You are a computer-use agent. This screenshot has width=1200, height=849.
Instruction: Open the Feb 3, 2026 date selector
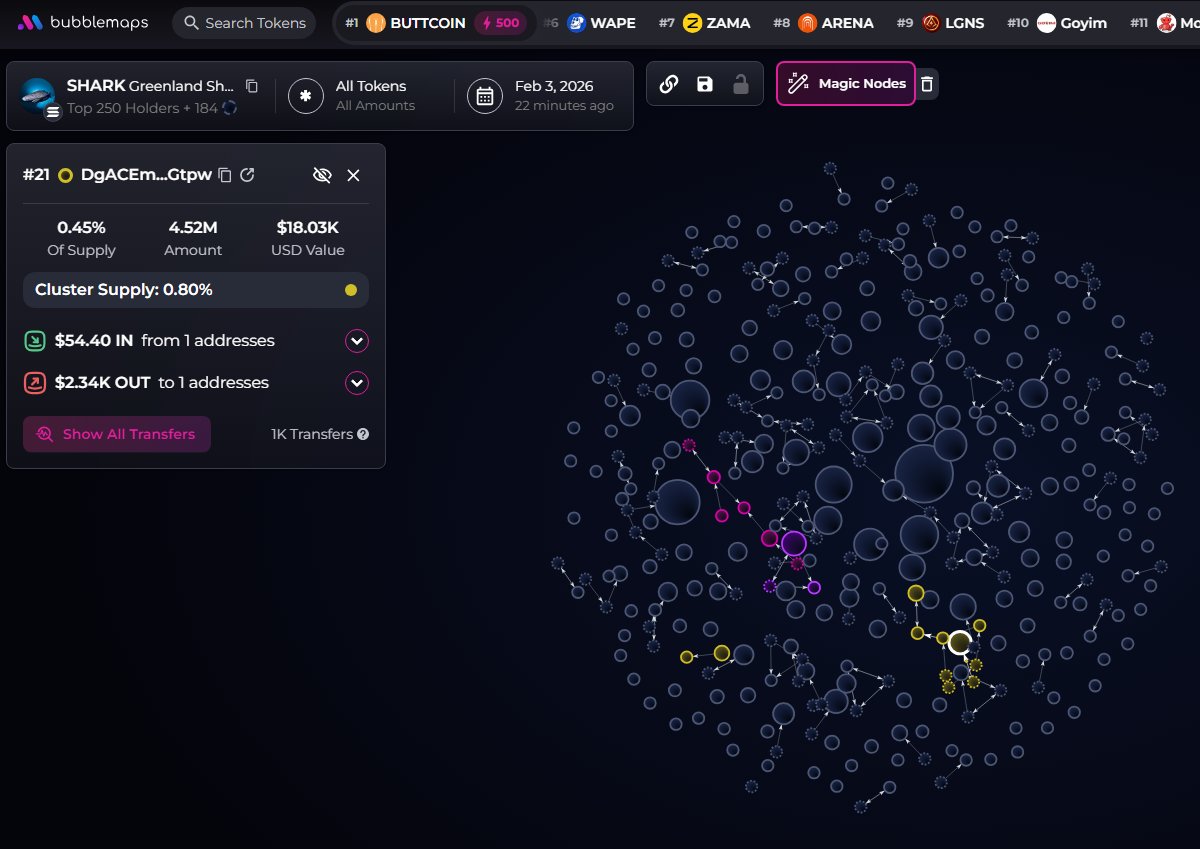(541, 96)
